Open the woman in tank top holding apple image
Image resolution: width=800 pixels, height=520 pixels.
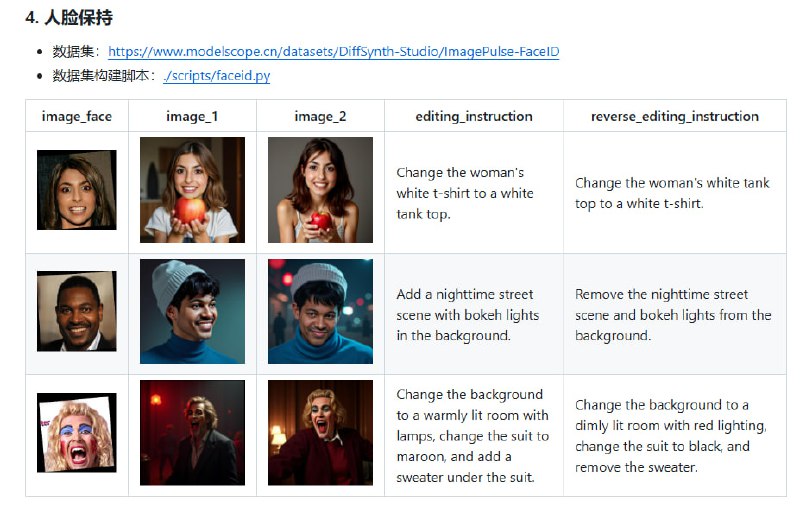click(x=320, y=190)
